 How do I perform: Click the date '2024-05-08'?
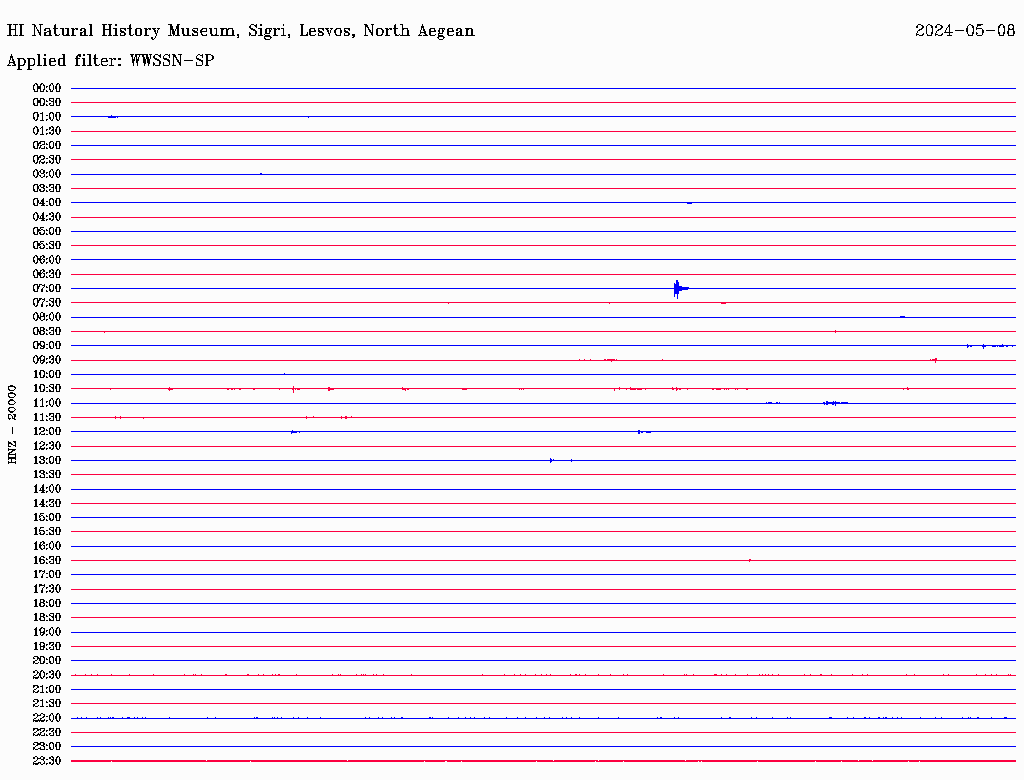coord(965,31)
